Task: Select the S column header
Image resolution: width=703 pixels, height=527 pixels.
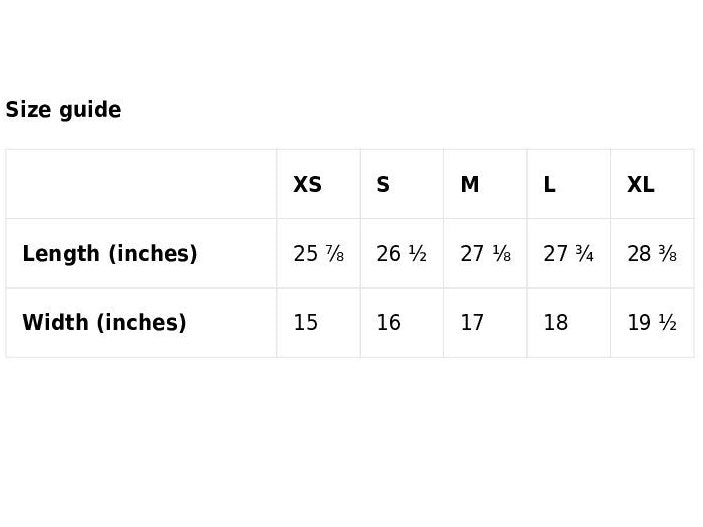Action: point(383,185)
